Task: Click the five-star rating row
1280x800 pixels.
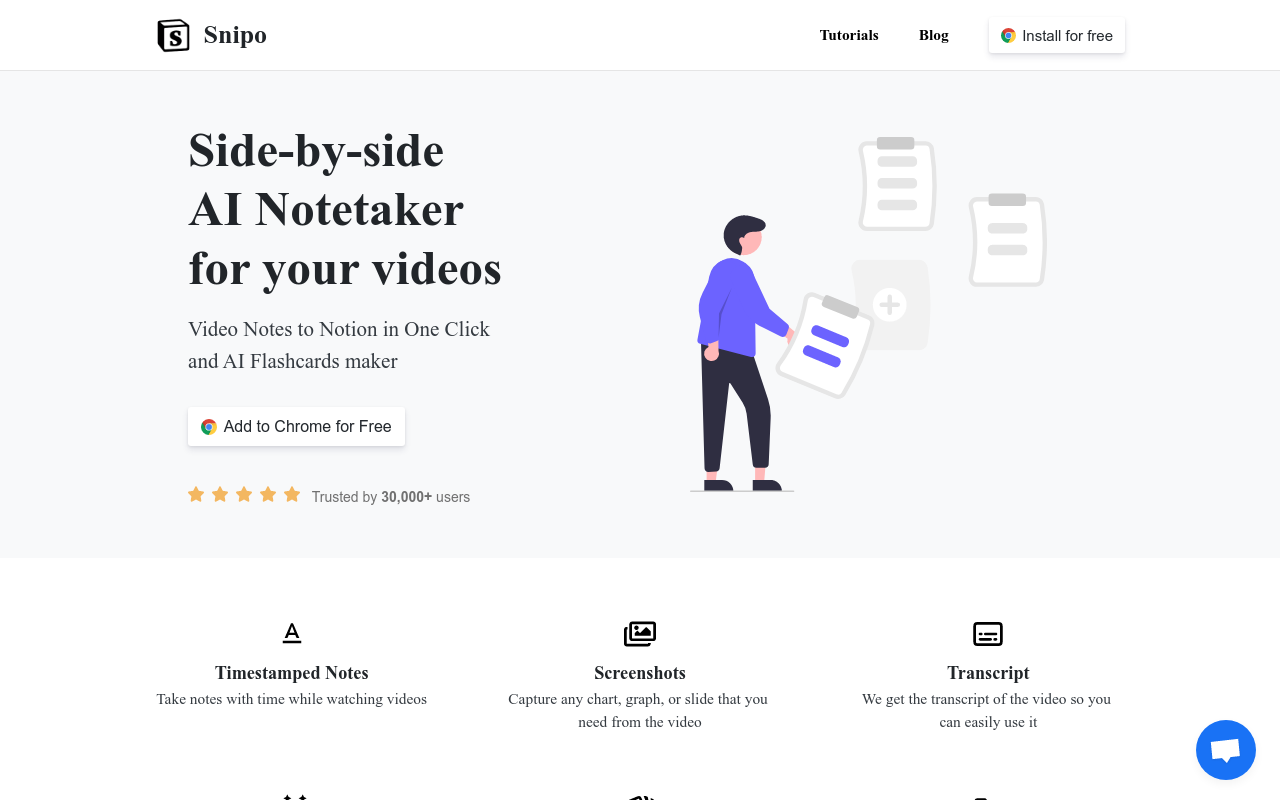Action: click(x=244, y=494)
